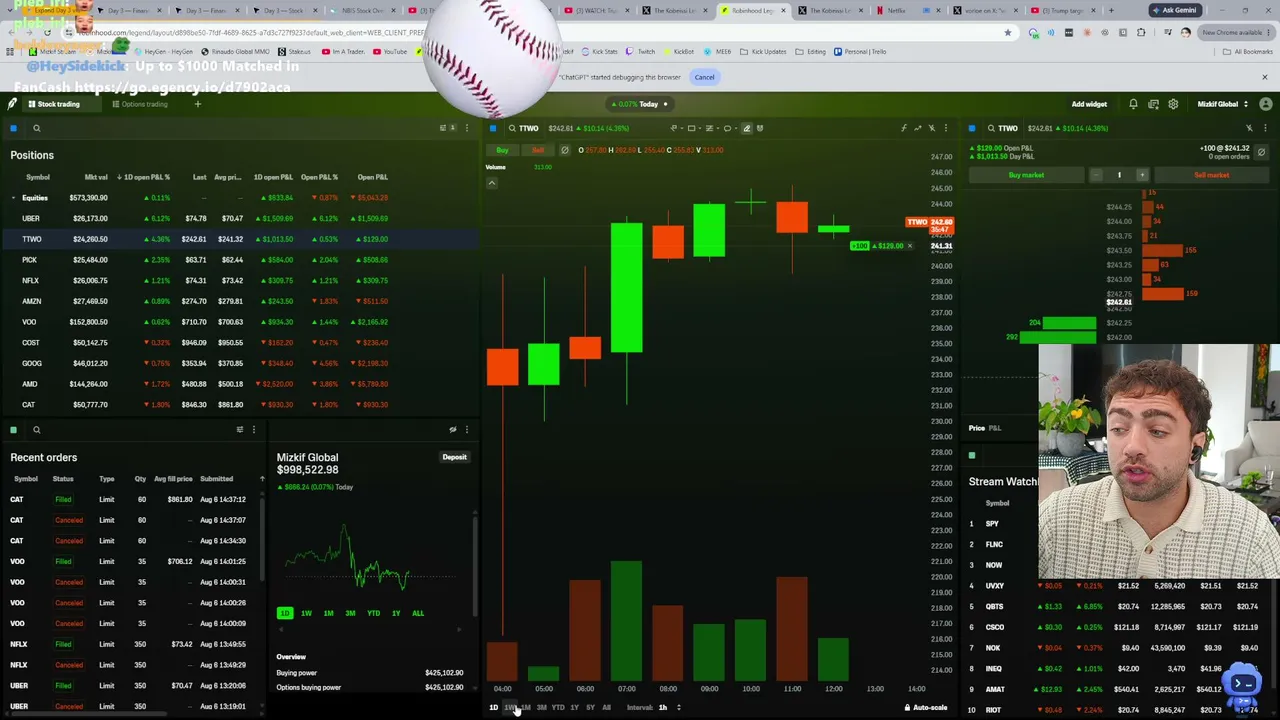The image size is (1280, 720).
Task: Open the notifications bell
Action: [1133, 104]
